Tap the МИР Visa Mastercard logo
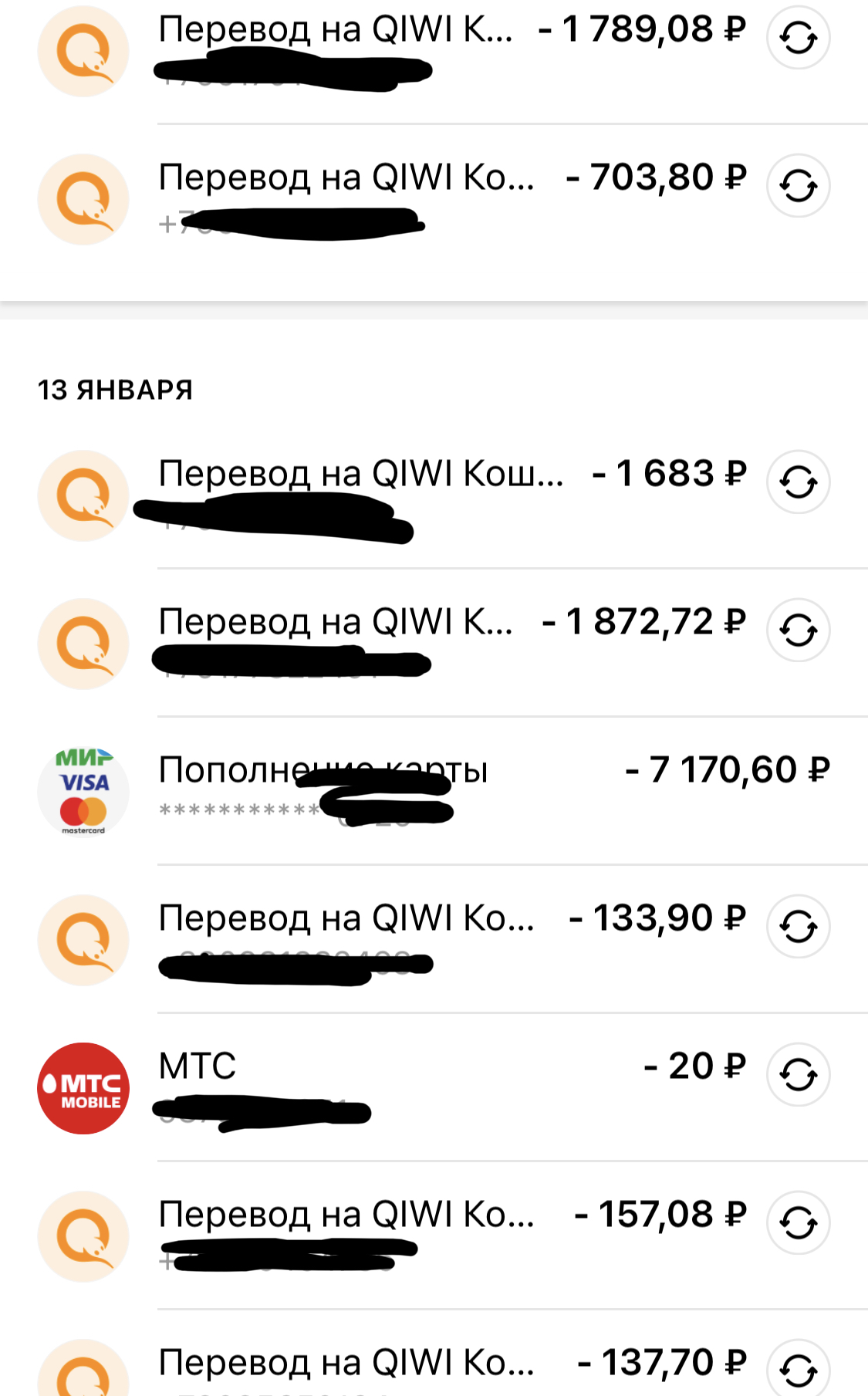 [83, 792]
